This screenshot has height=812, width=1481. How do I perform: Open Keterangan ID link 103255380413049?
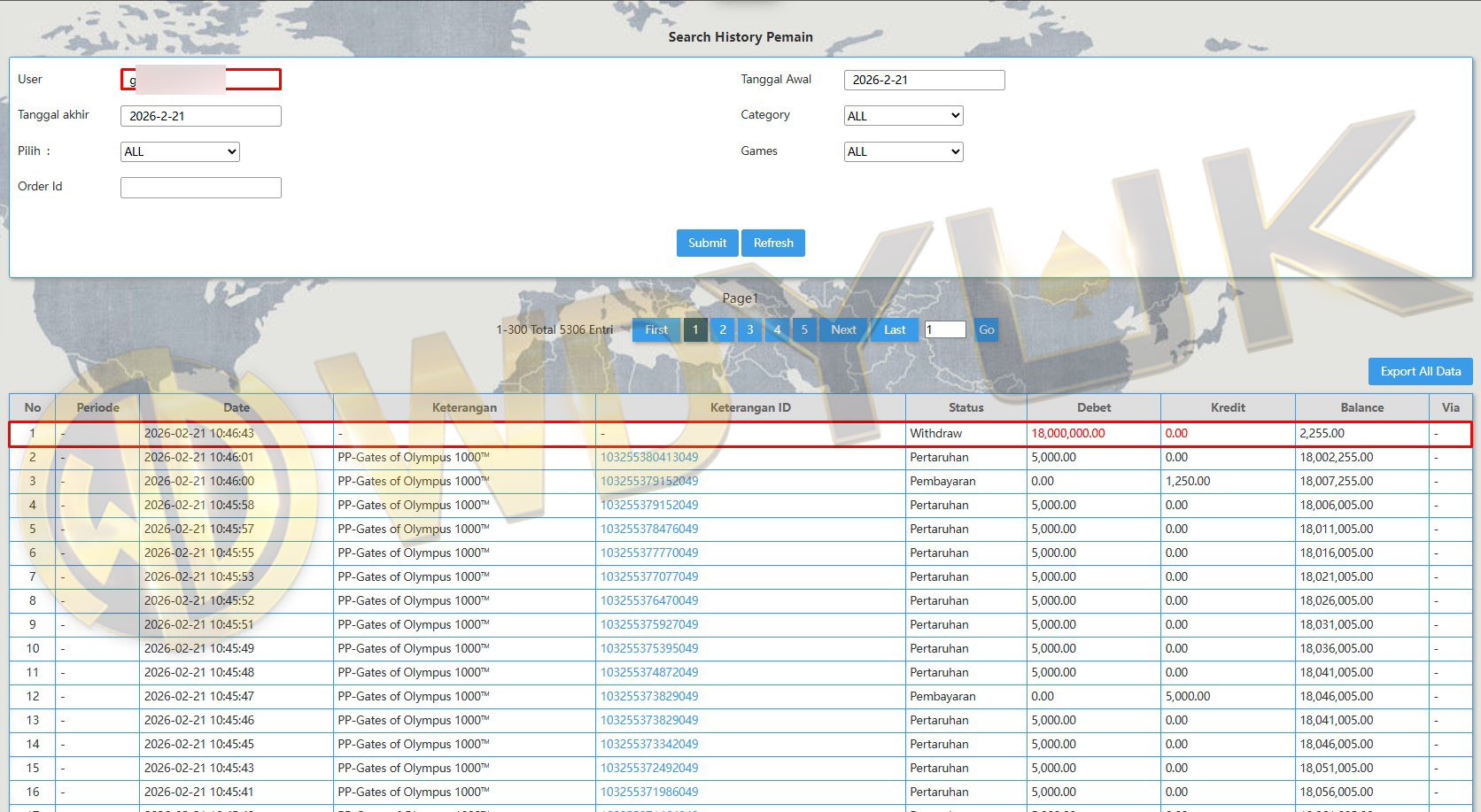pyautogui.click(x=649, y=458)
